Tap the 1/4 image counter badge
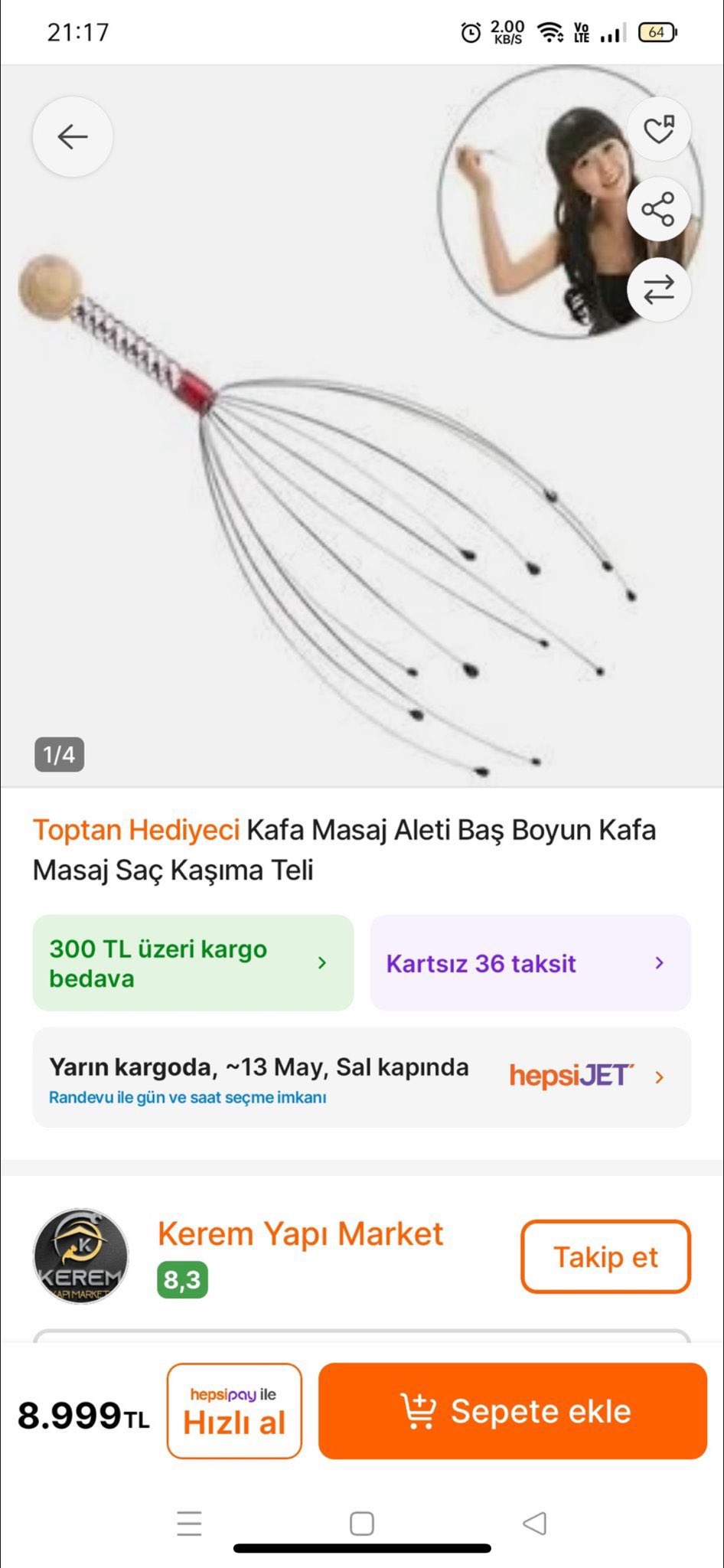The width and height of the screenshot is (724, 1568). (59, 755)
